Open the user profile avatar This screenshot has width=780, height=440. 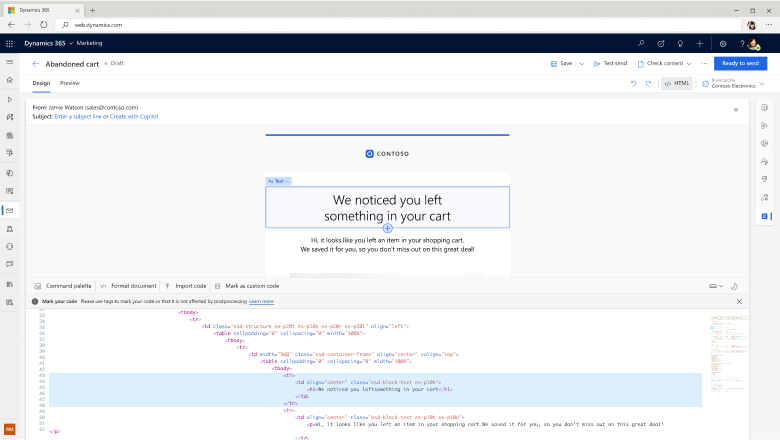754,44
